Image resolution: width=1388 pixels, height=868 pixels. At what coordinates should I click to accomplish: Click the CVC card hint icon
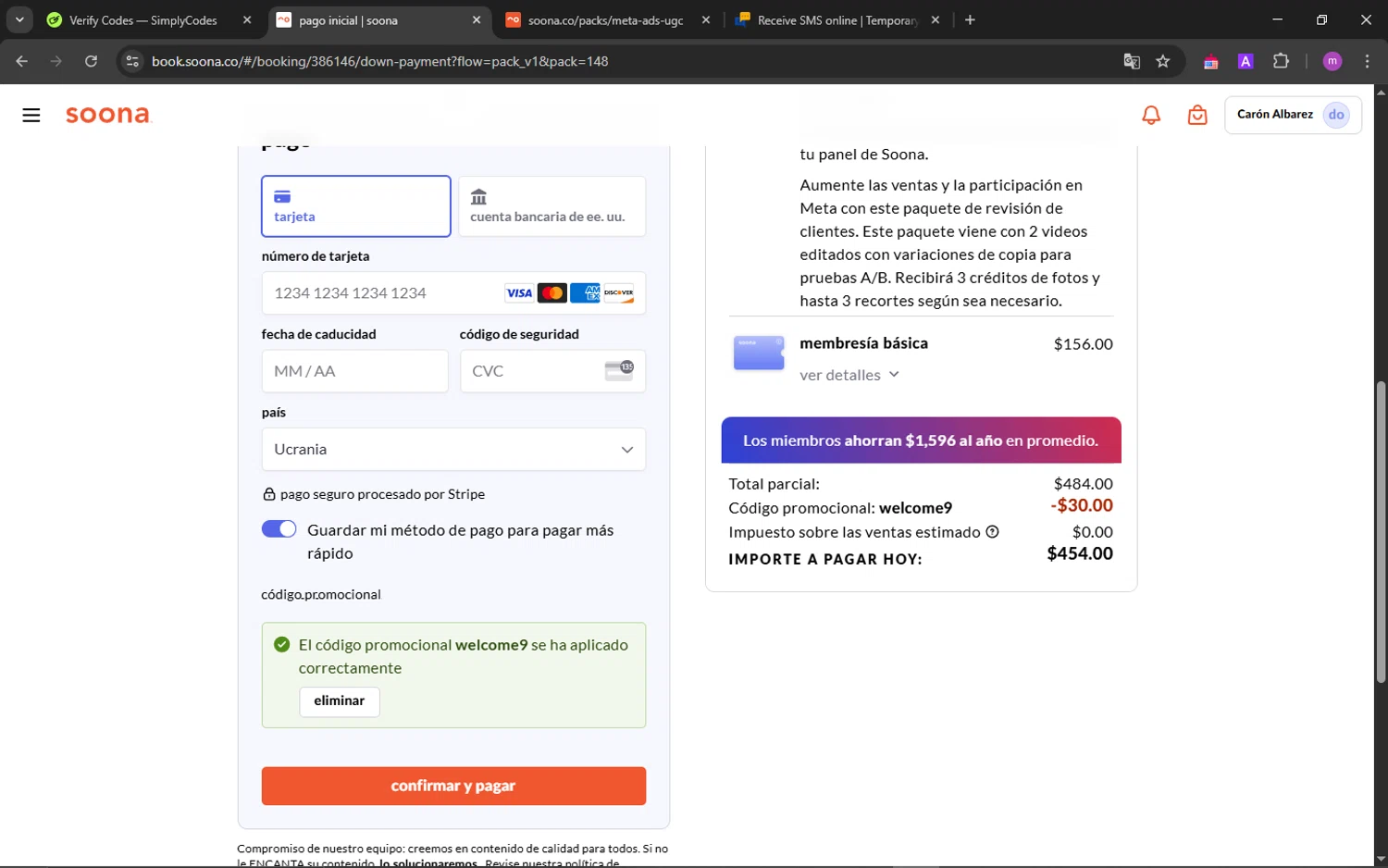point(619,370)
